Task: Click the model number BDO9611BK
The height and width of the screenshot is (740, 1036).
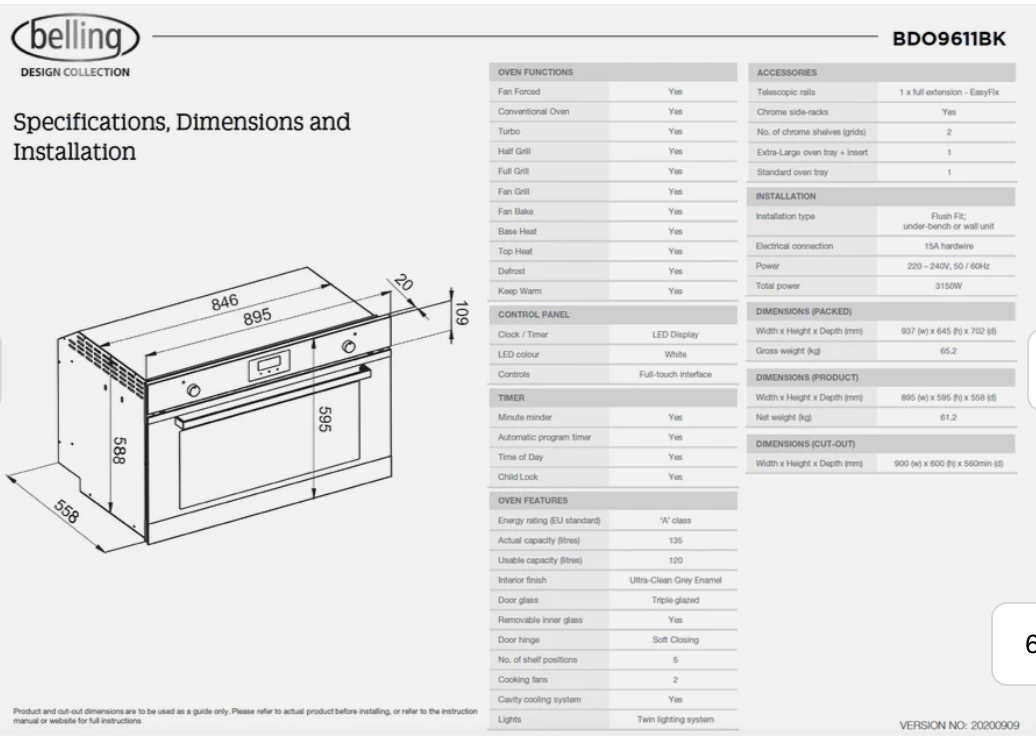Action: (949, 39)
